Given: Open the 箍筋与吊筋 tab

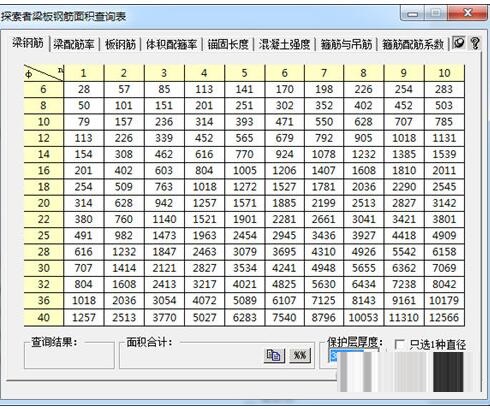Looking at the screenshot, I should (x=346, y=44).
